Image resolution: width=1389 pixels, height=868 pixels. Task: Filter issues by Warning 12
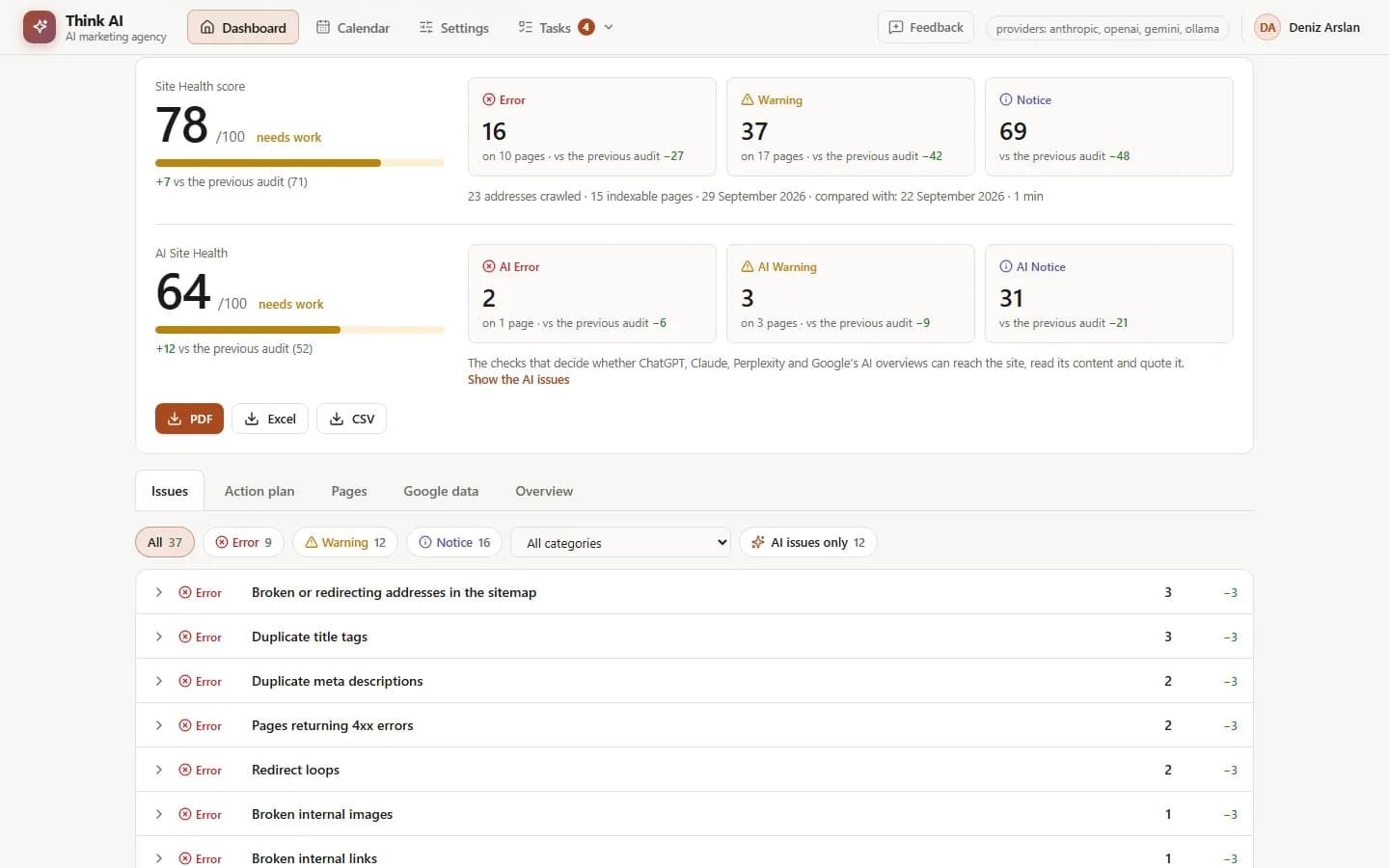345,542
